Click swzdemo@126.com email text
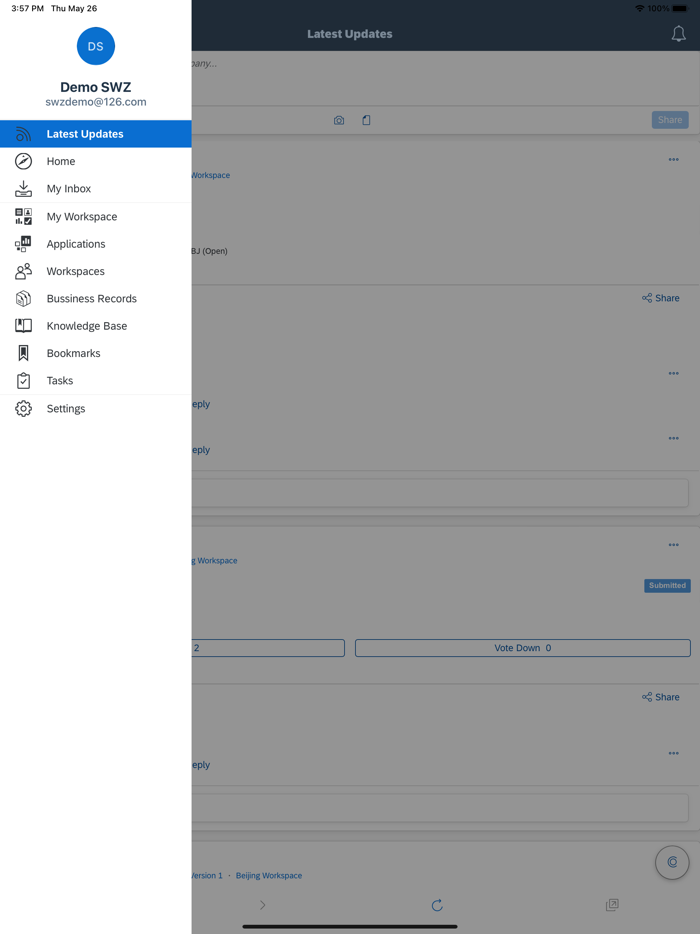700x934 pixels. [x=96, y=102]
